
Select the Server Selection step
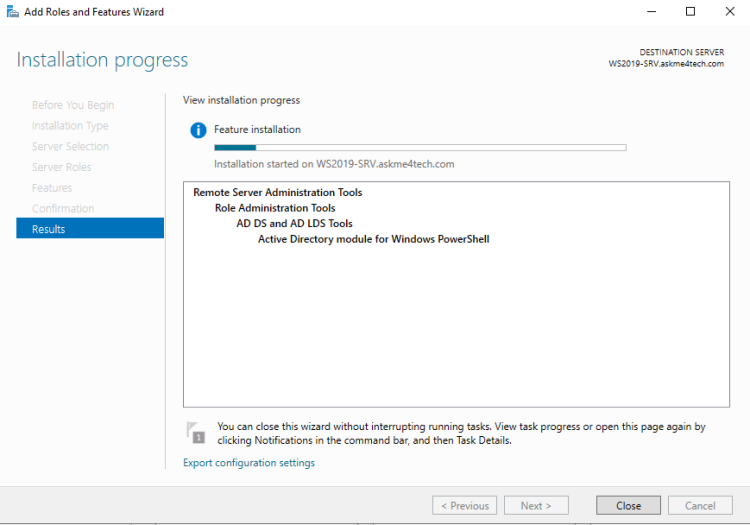70,146
